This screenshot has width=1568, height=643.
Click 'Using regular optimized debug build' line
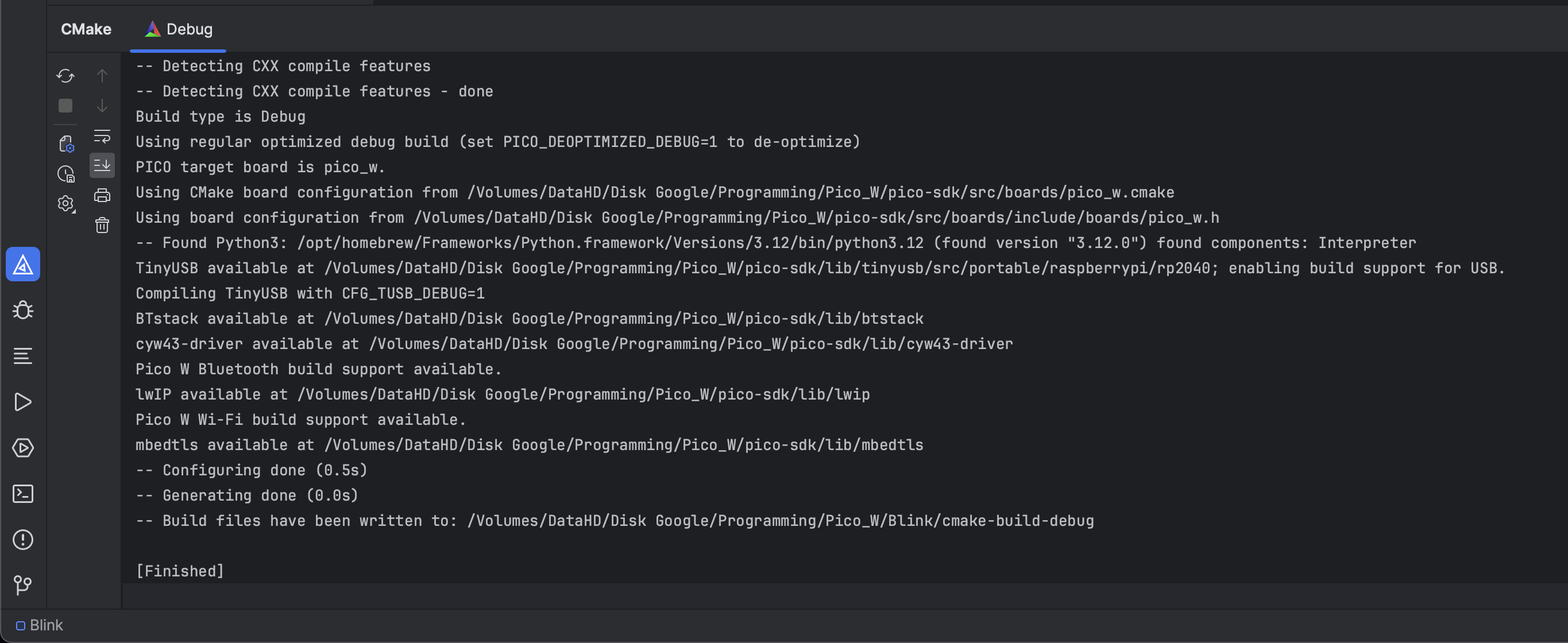(498, 142)
